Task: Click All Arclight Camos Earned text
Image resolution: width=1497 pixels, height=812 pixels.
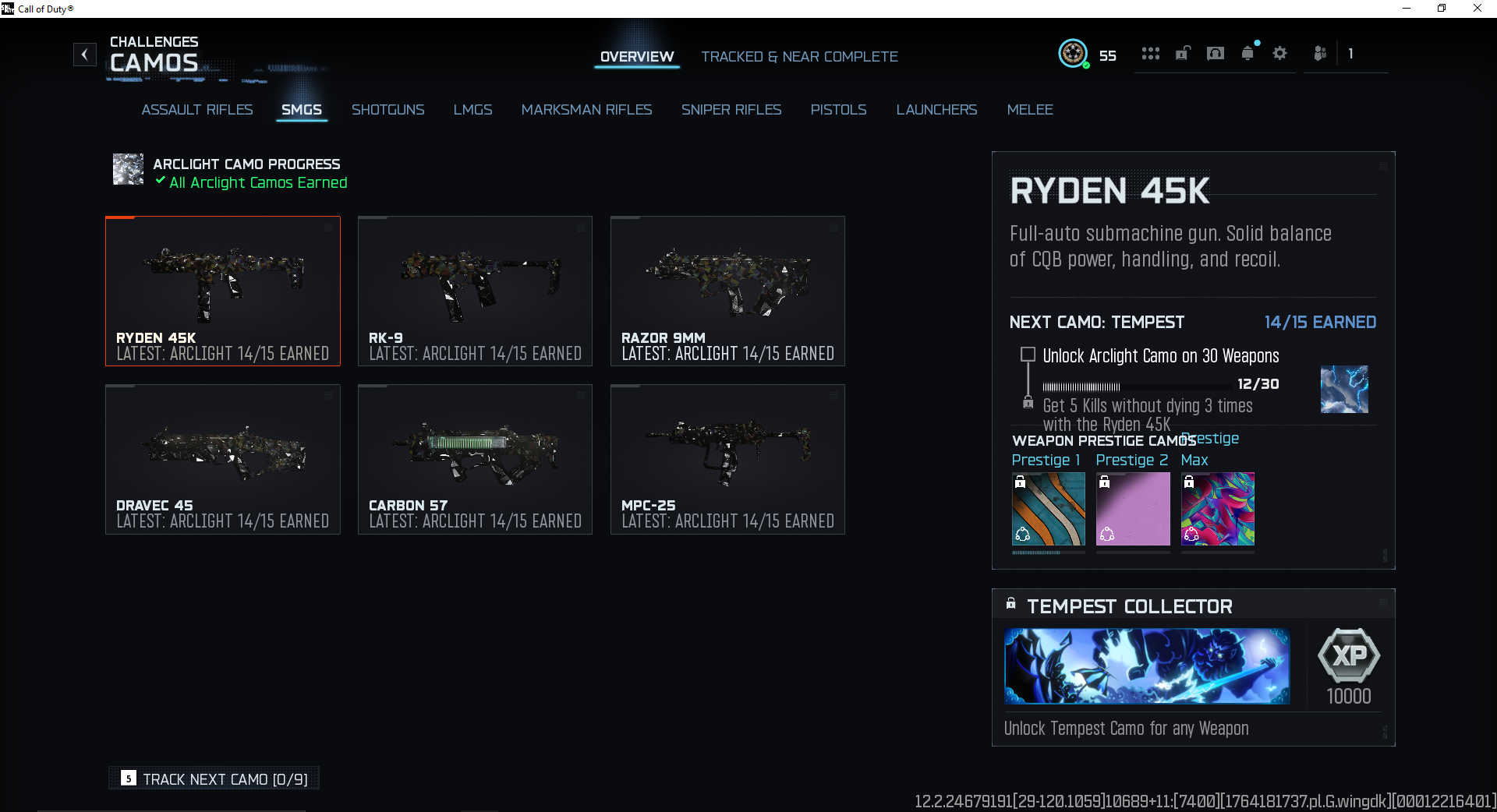Action: pos(258,182)
